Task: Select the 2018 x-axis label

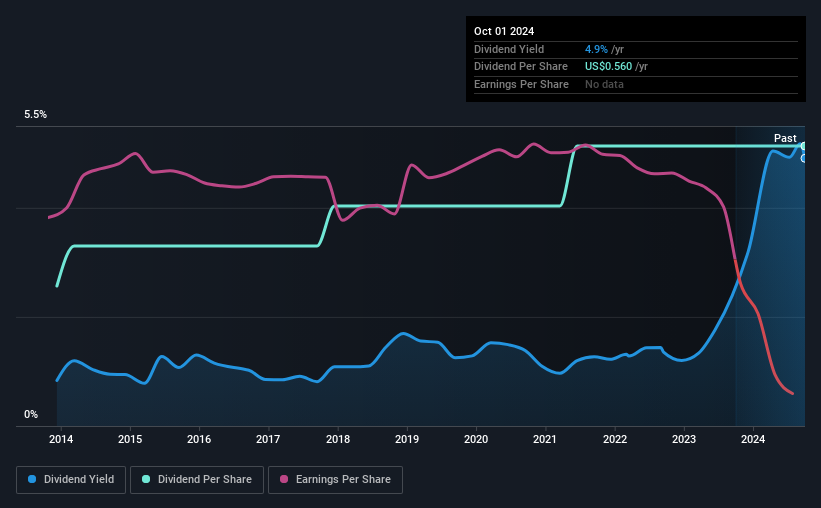Action: tap(338, 439)
